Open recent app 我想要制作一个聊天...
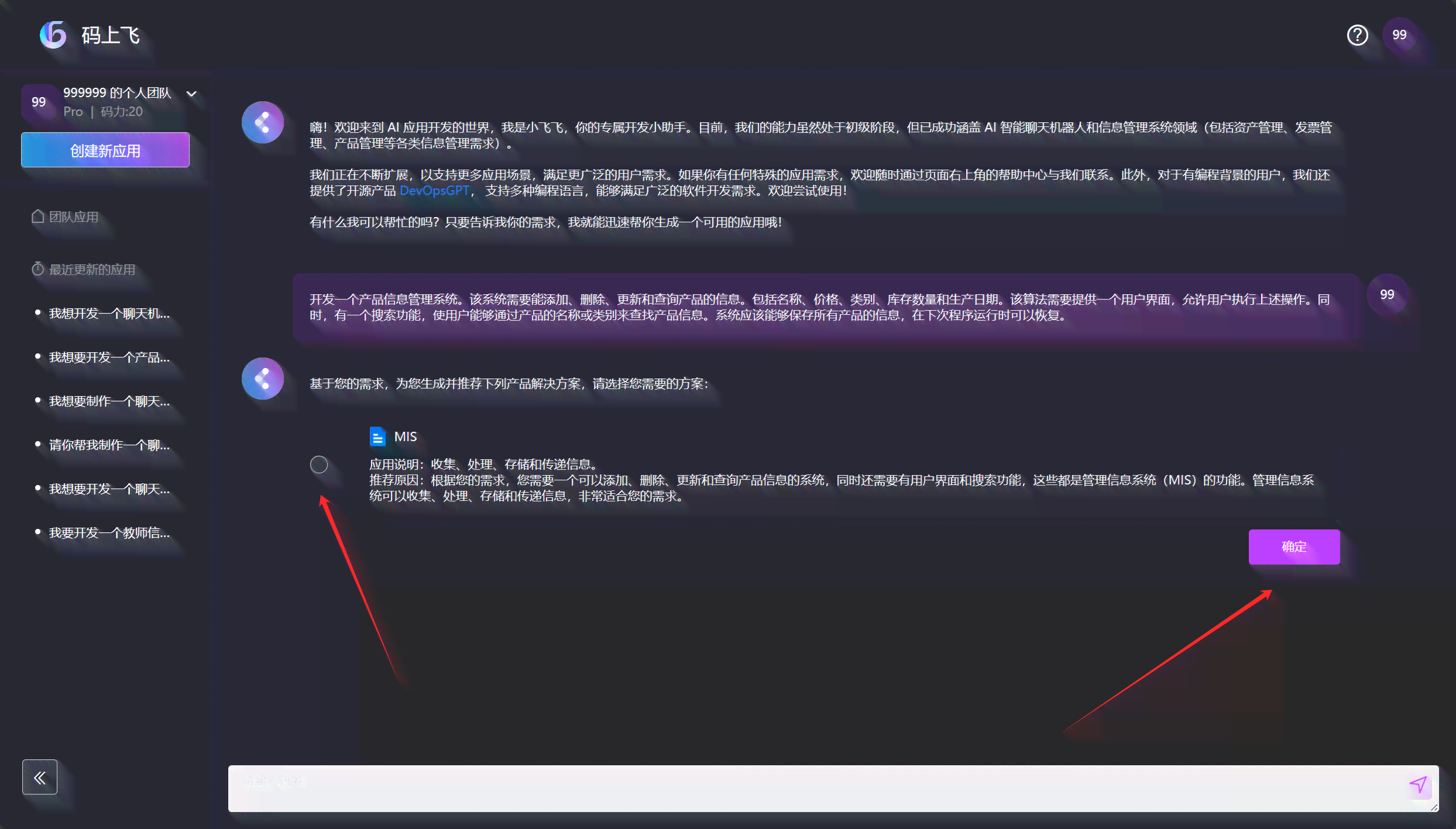The height and width of the screenshot is (829, 1456). (x=109, y=401)
